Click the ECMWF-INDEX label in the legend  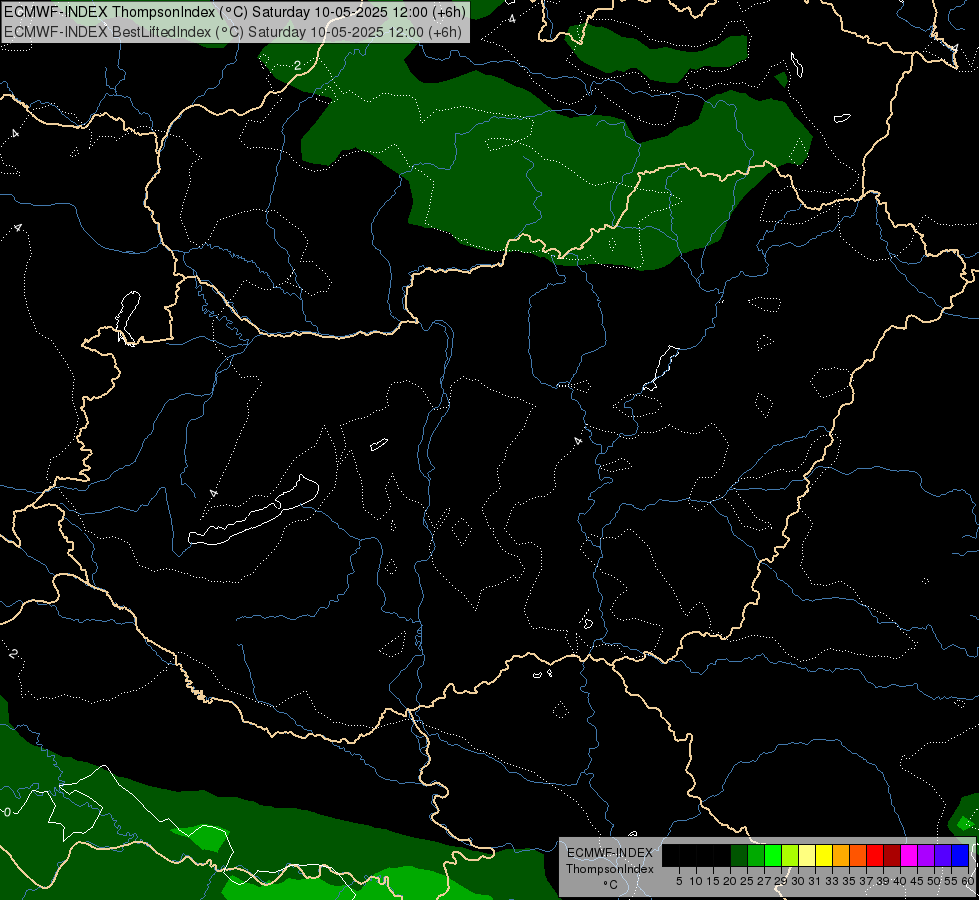610,853
